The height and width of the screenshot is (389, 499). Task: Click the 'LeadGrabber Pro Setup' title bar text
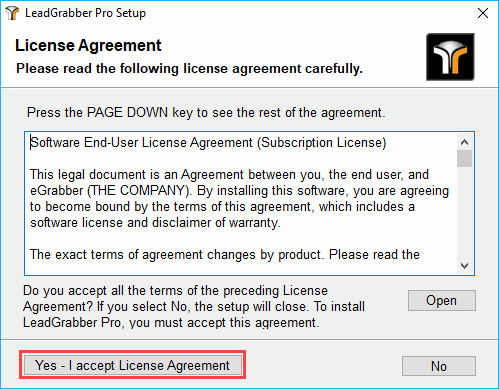tap(85, 13)
